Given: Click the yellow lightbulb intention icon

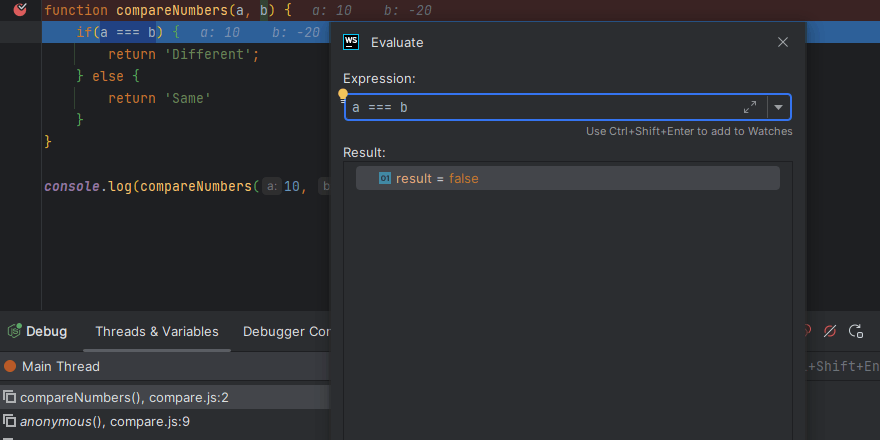Looking at the screenshot, I should coord(343,95).
